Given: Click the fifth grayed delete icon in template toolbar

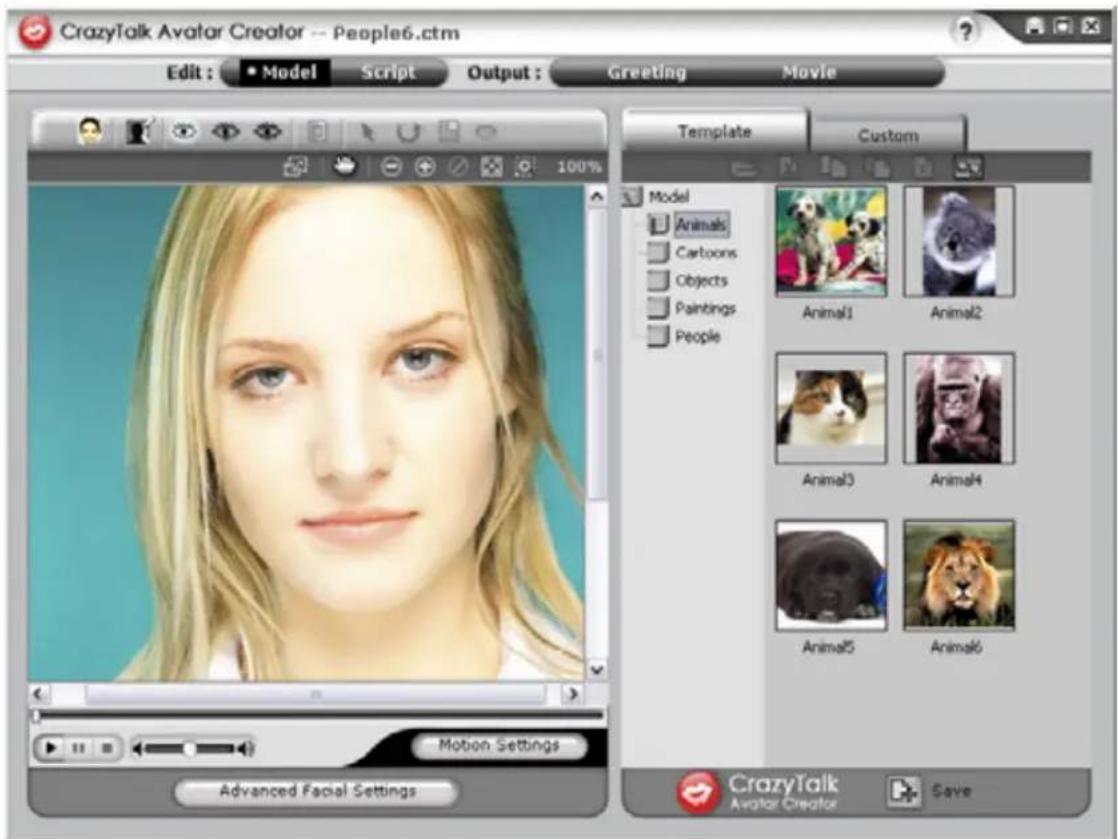Looking at the screenshot, I should [923, 168].
